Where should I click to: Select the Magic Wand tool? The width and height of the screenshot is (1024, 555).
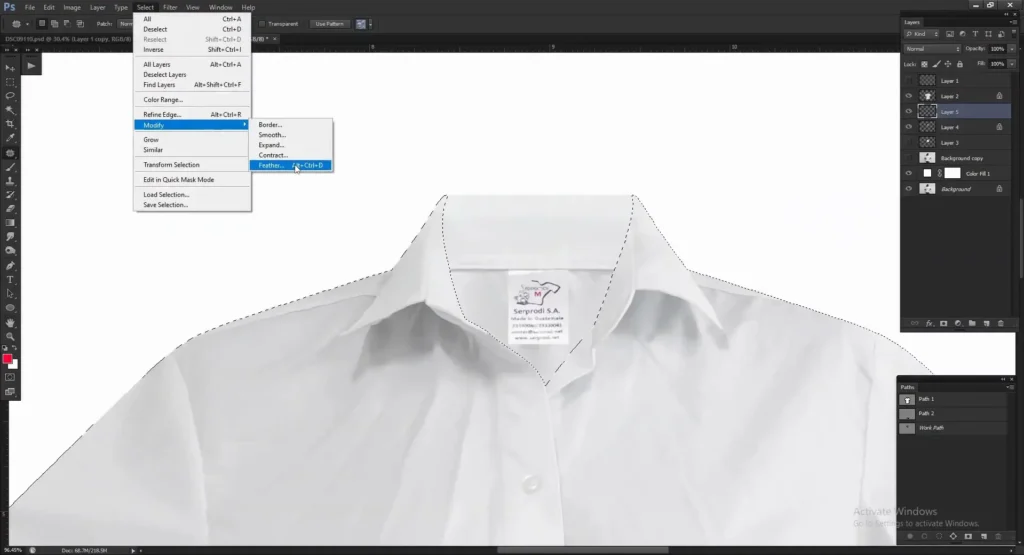[10, 110]
